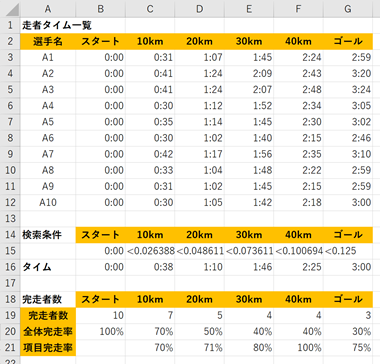Click orange 完走者数 cell in row 19

click(48, 315)
